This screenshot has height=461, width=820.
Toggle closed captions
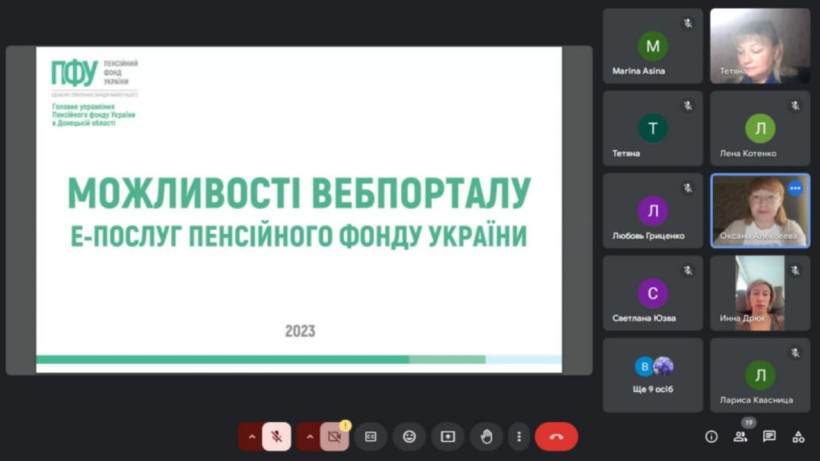click(x=371, y=436)
